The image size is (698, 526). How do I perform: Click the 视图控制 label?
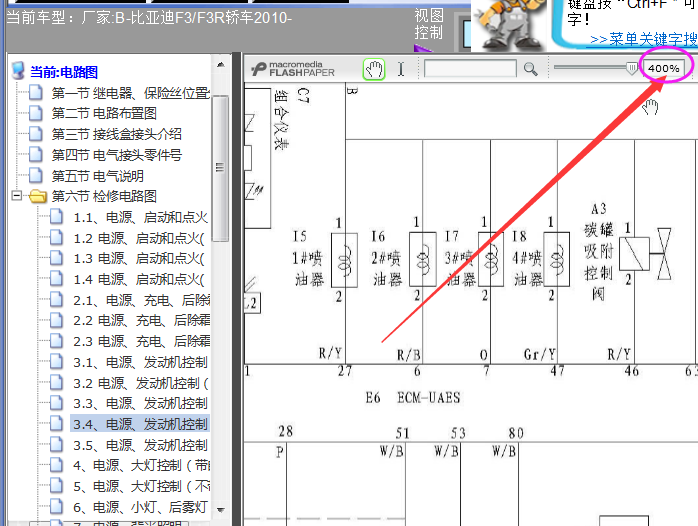tap(429, 24)
